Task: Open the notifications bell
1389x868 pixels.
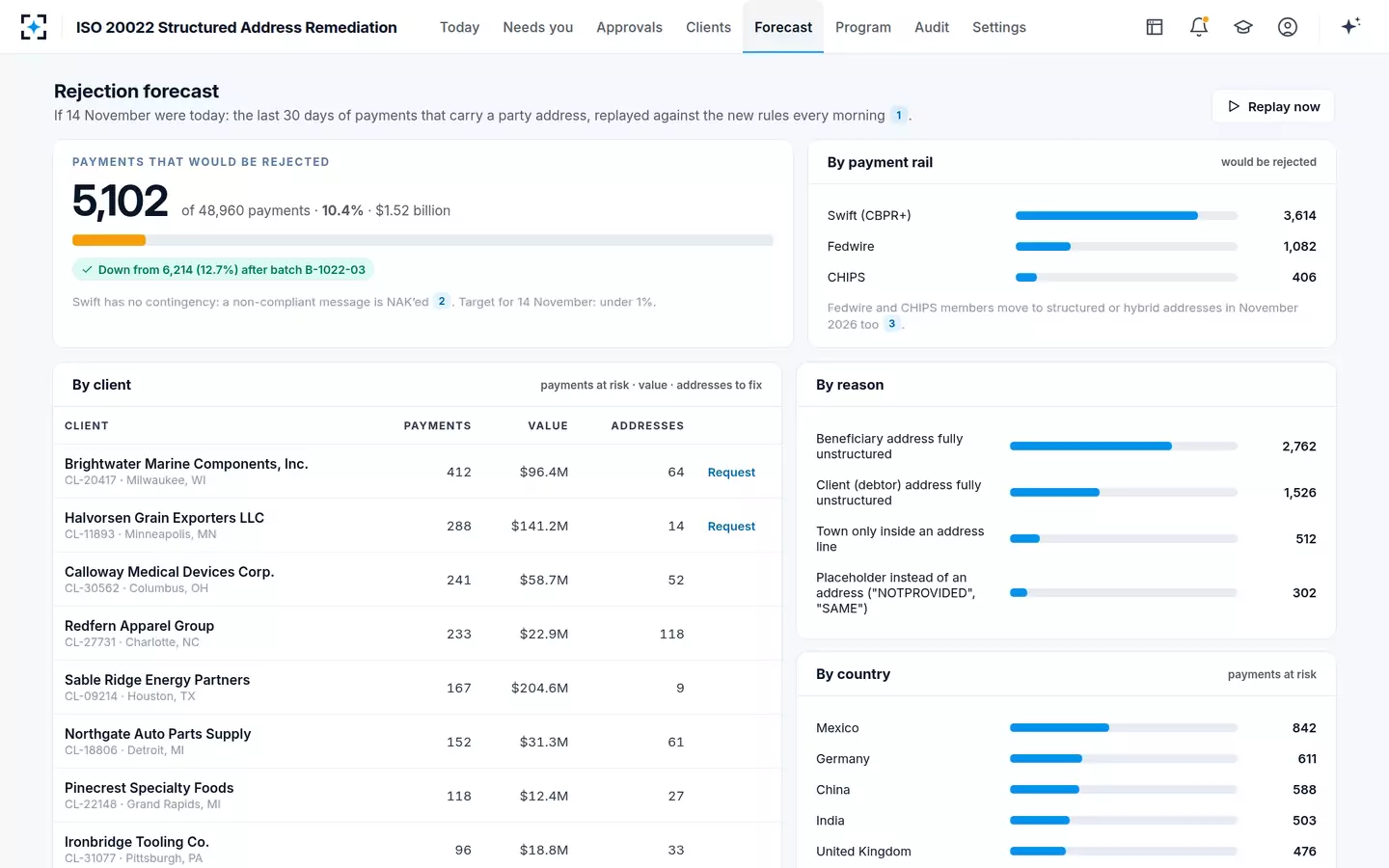Action: point(1199,27)
